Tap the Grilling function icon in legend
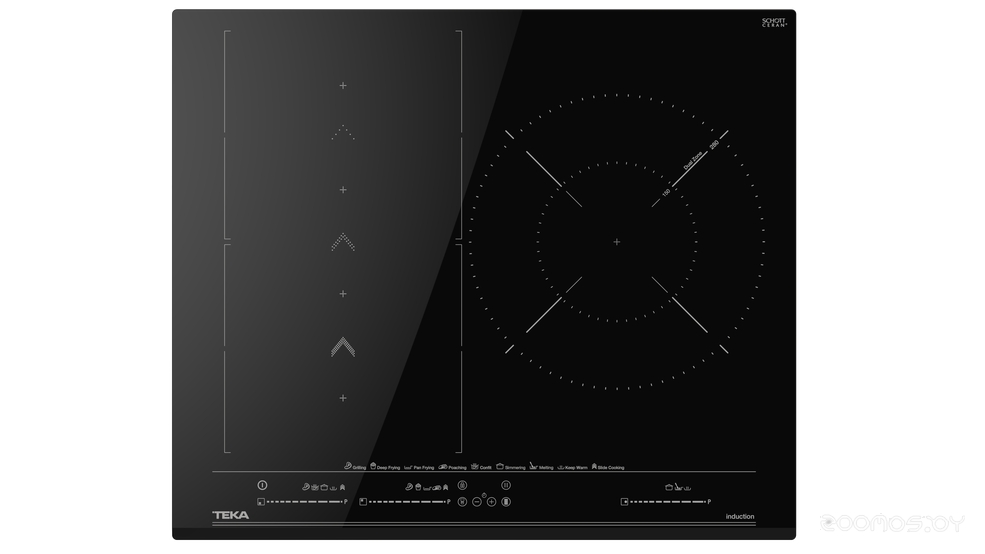 click(x=348, y=466)
